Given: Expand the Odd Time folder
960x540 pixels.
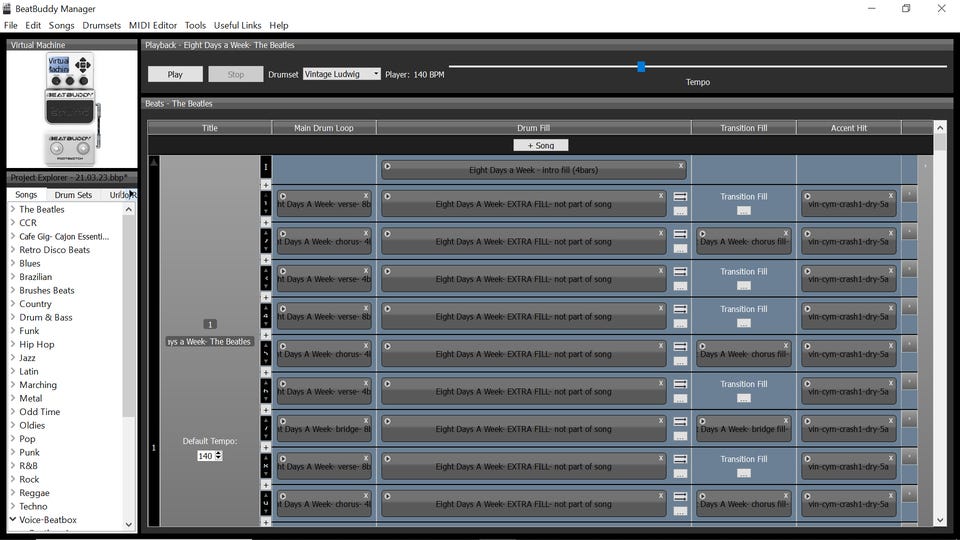Looking at the screenshot, I should click(x=13, y=411).
